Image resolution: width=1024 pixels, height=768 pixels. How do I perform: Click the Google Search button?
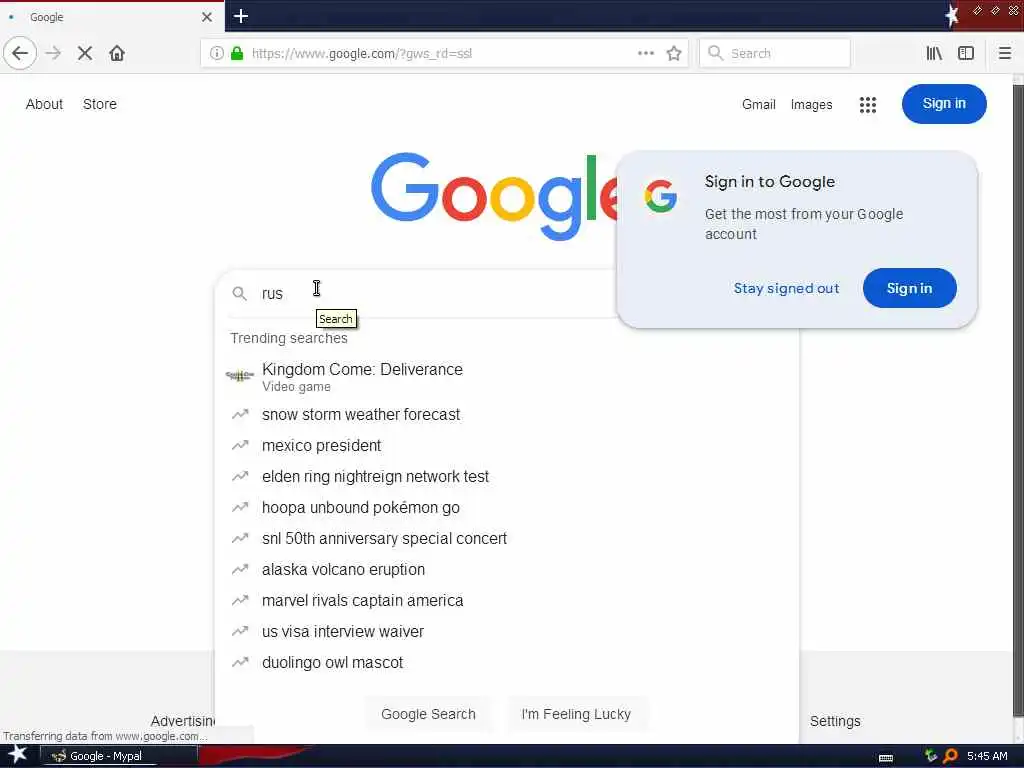click(x=428, y=714)
